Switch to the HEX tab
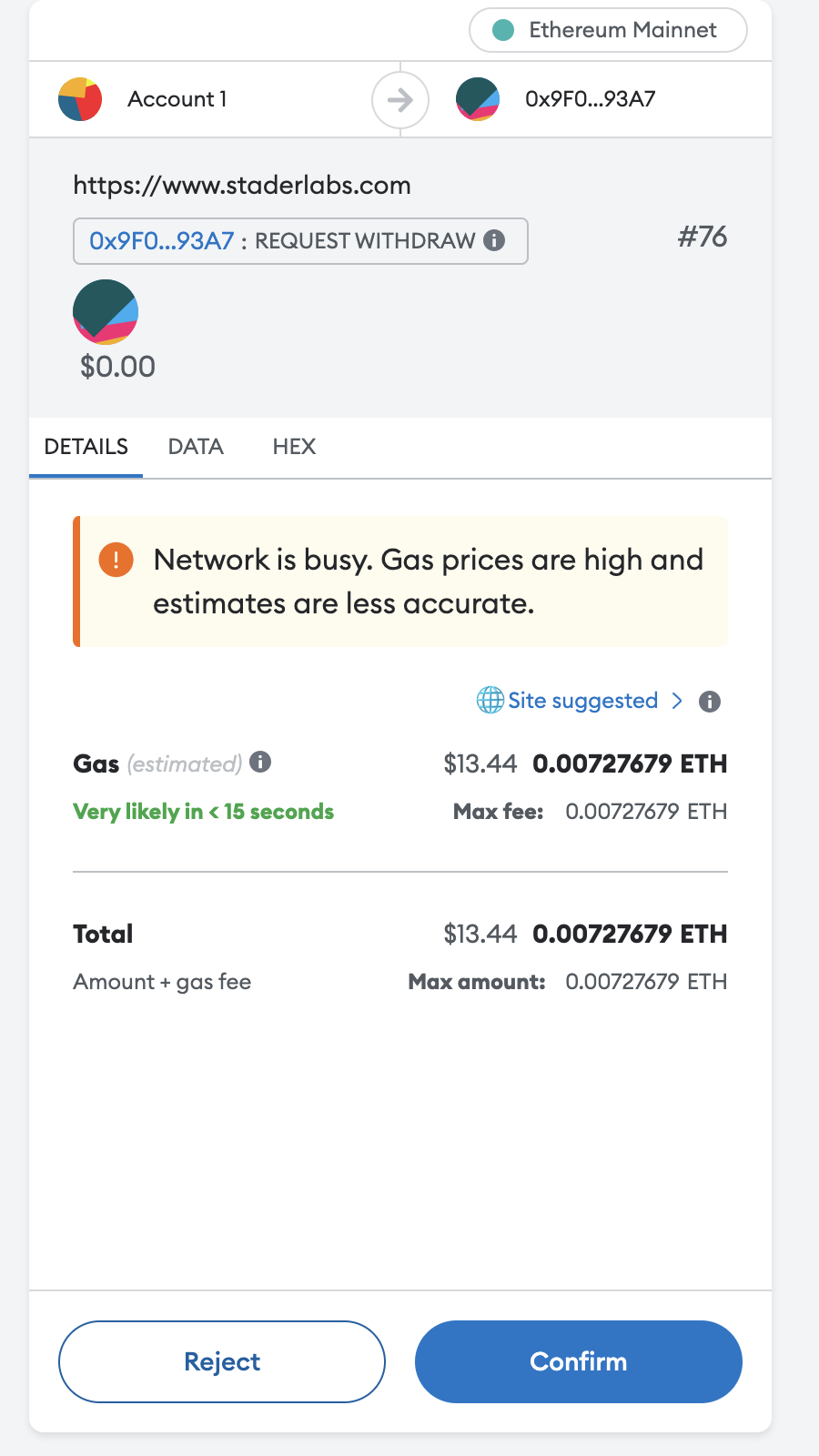The height and width of the screenshot is (1456, 819). coord(294,447)
